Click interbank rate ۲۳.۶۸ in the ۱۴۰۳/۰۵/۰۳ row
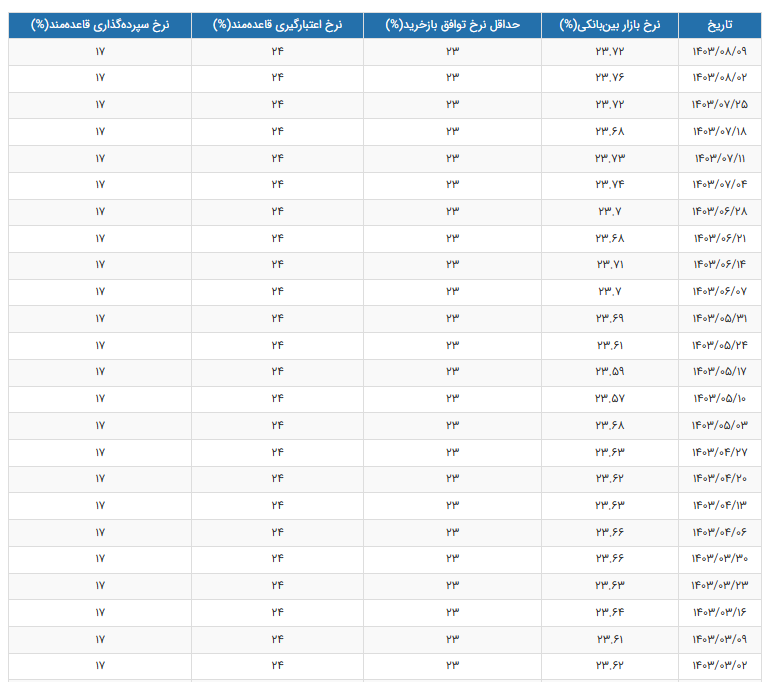Screen dimensions: 771x682 pyautogui.click(x=610, y=425)
